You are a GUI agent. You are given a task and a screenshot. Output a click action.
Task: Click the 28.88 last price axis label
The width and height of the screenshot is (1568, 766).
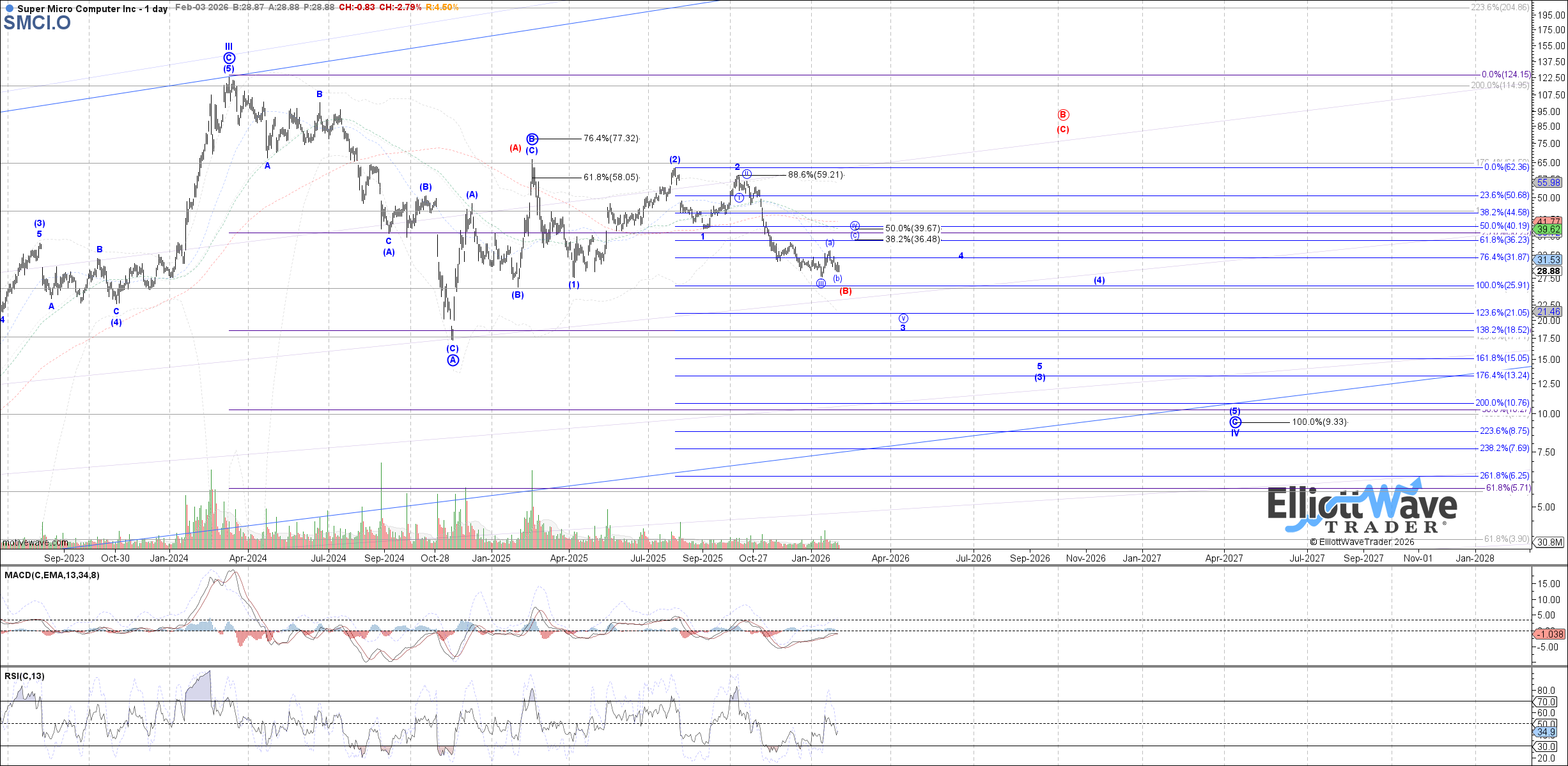[x=1549, y=271]
